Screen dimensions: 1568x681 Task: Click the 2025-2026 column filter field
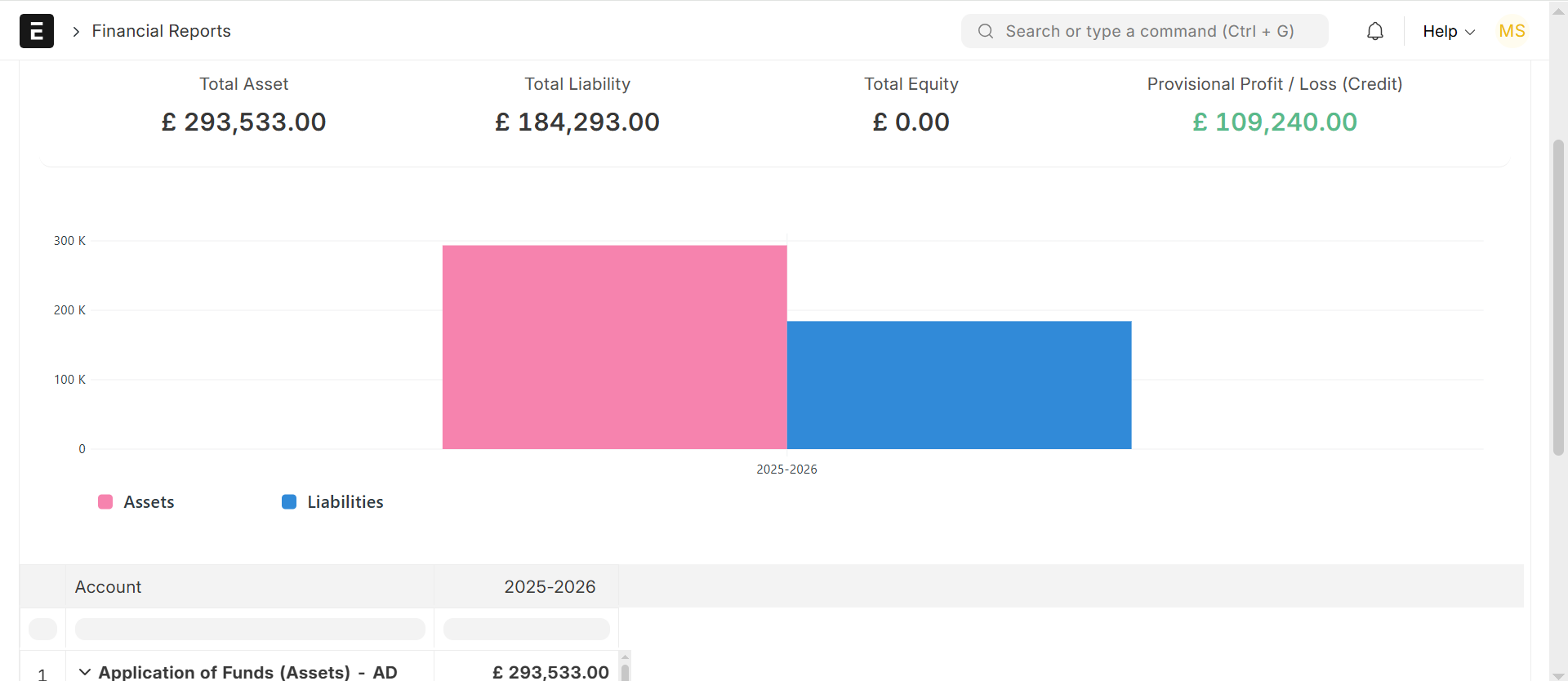pyautogui.click(x=527, y=629)
